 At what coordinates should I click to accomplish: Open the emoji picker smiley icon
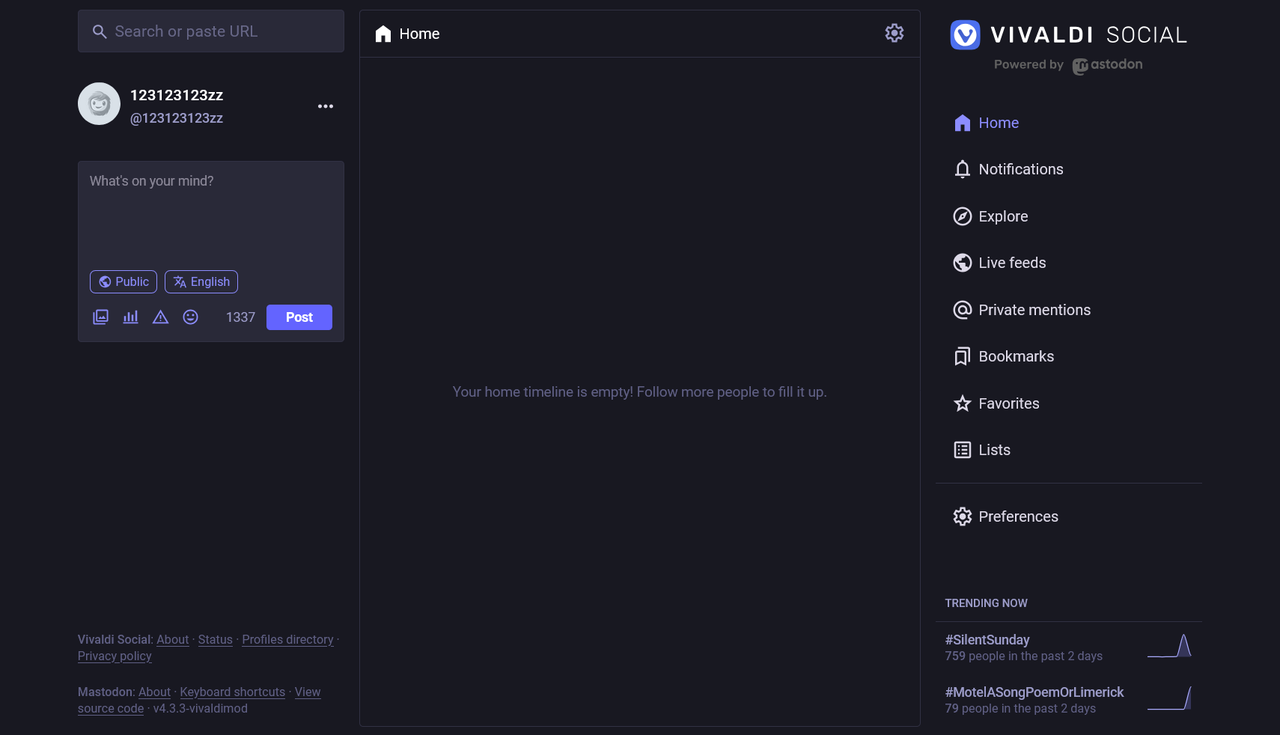pos(190,317)
